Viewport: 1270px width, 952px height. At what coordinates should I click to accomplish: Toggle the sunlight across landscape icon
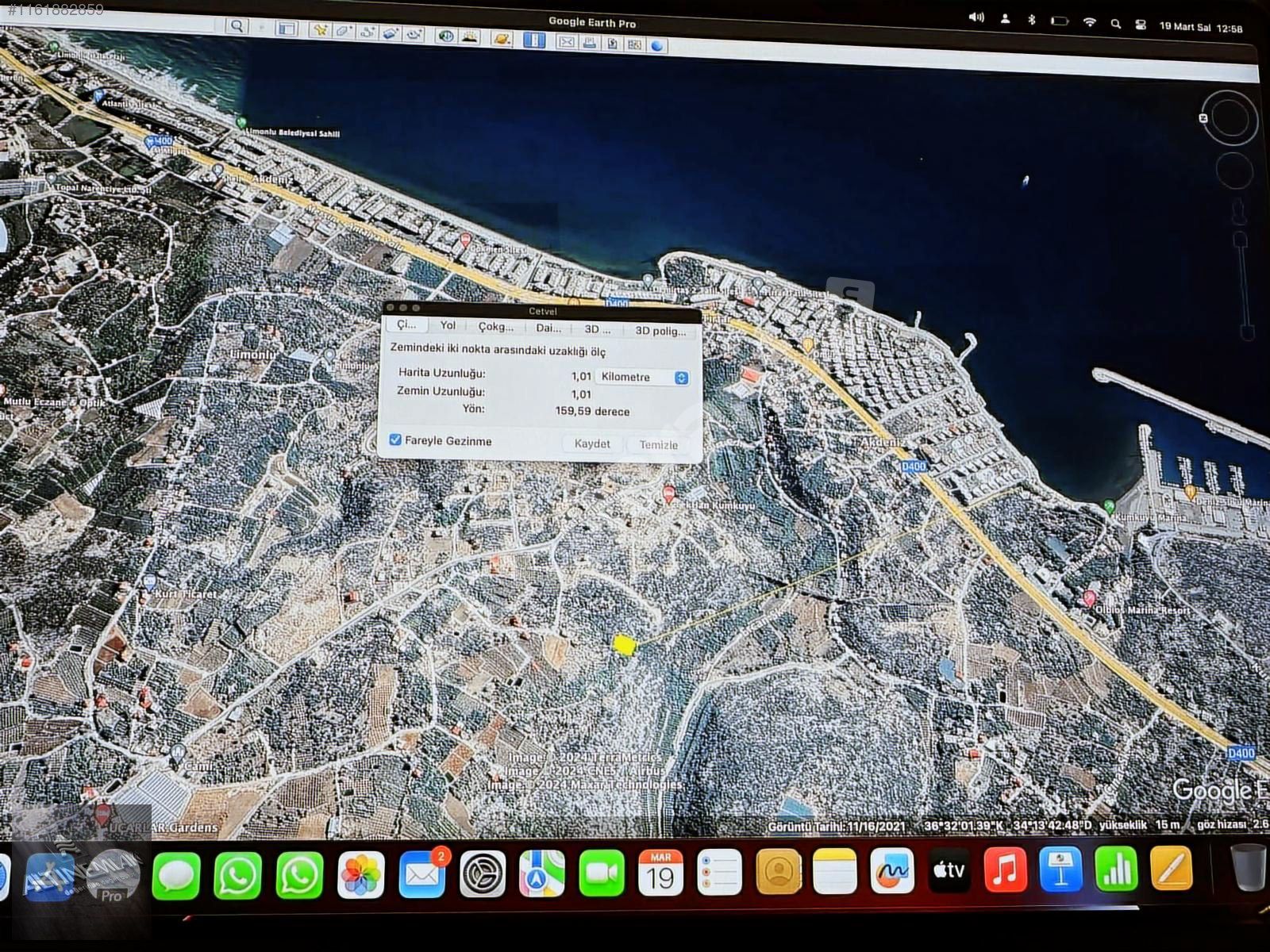pyautogui.click(x=470, y=36)
